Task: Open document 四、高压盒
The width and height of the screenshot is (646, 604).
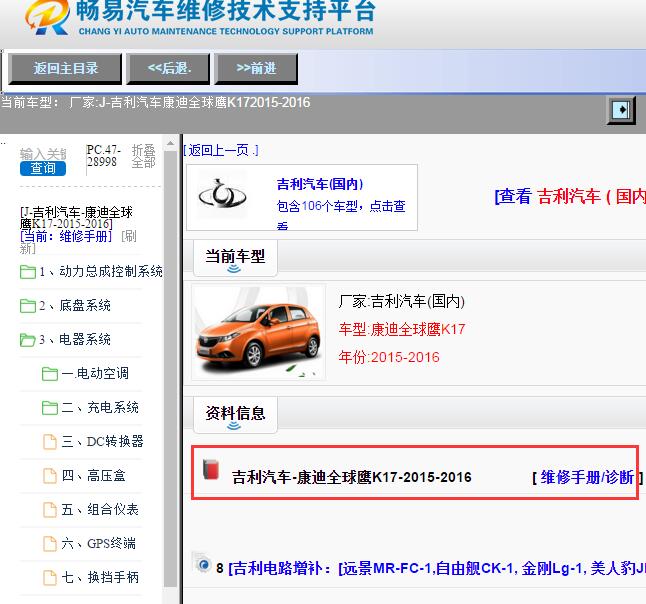Action: (93, 475)
